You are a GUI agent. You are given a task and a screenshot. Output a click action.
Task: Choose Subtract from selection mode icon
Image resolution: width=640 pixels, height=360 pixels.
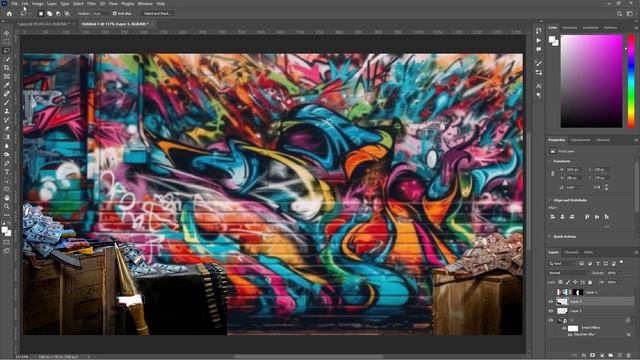click(58, 13)
